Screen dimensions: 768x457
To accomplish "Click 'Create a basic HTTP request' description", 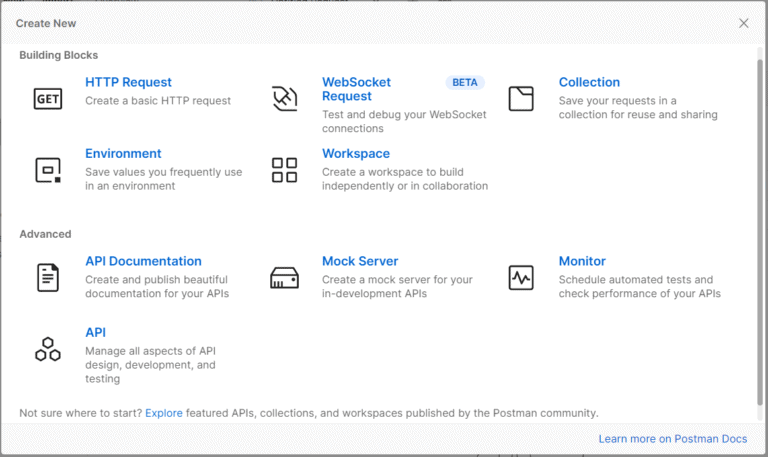I will tap(158, 101).
